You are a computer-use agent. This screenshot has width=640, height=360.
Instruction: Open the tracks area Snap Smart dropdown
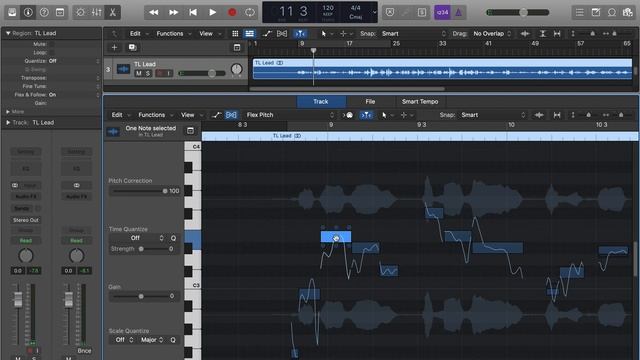(x=414, y=33)
